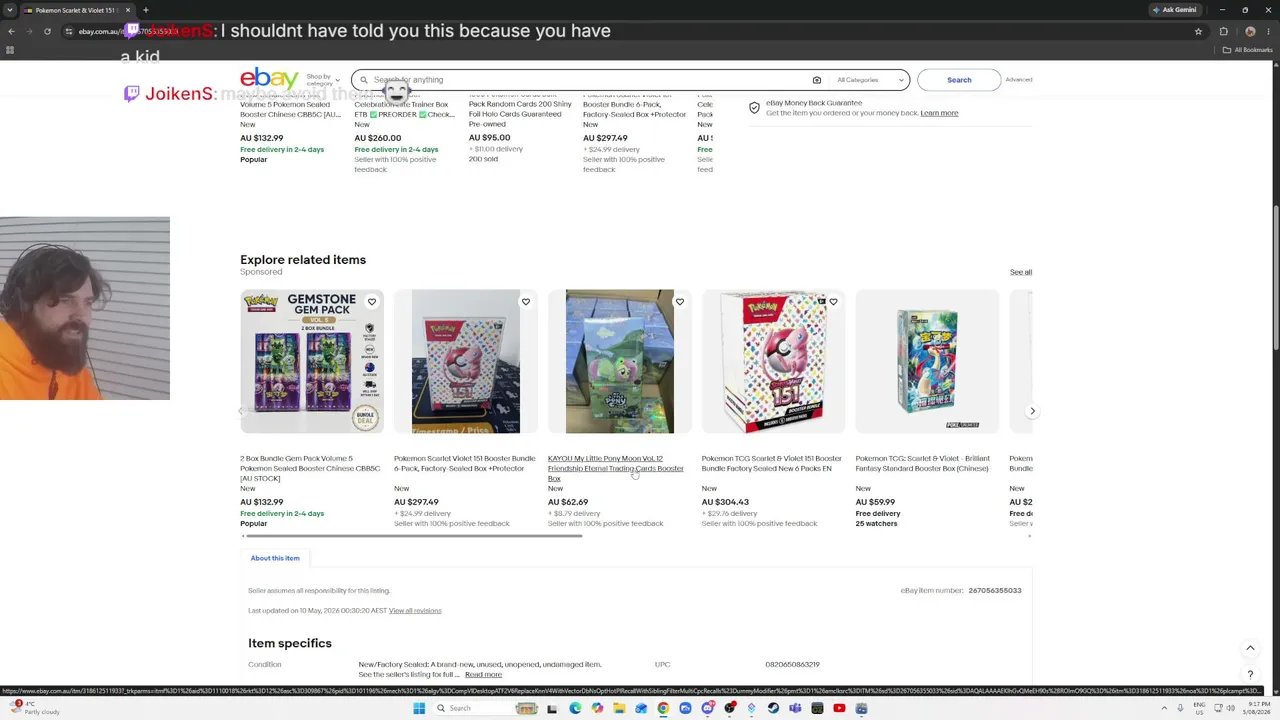Add Pokemon 151 Booster Bundle 6-Pack to watchlist

tap(525, 302)
